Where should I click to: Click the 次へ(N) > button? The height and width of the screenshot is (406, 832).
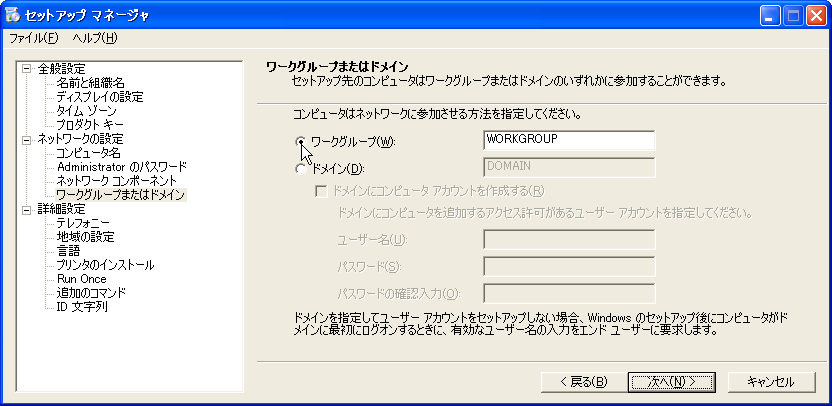672,382
